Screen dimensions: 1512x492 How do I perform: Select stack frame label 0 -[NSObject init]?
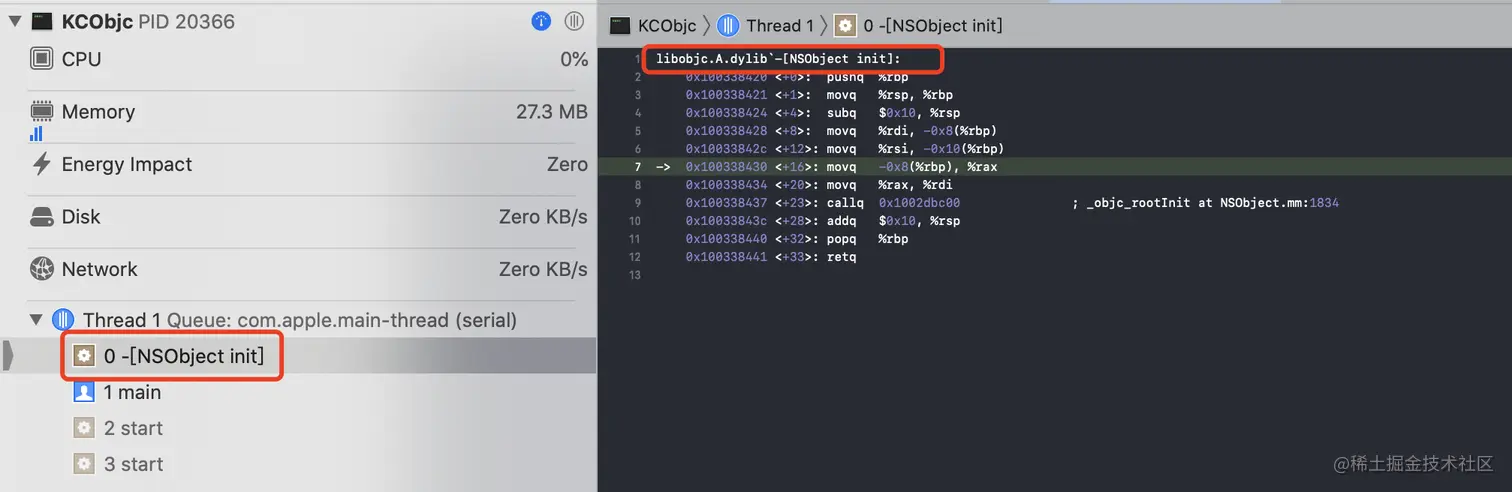[x=184, y=356]
